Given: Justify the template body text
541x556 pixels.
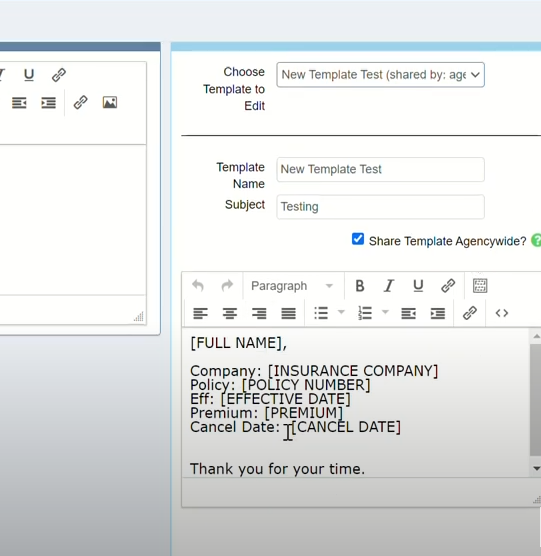Looking at the screenshot, I should [288, 313].
